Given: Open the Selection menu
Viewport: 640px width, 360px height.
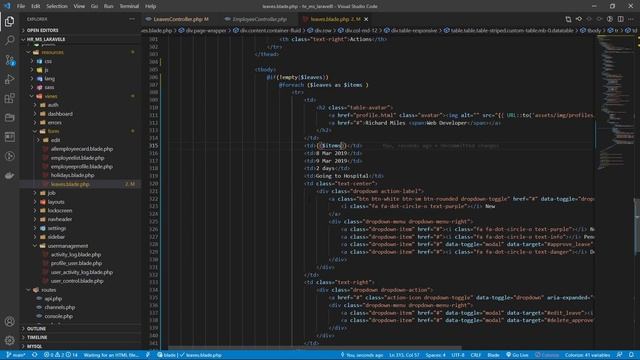Looking at the screenshot, I should click(x=57, y=6).
